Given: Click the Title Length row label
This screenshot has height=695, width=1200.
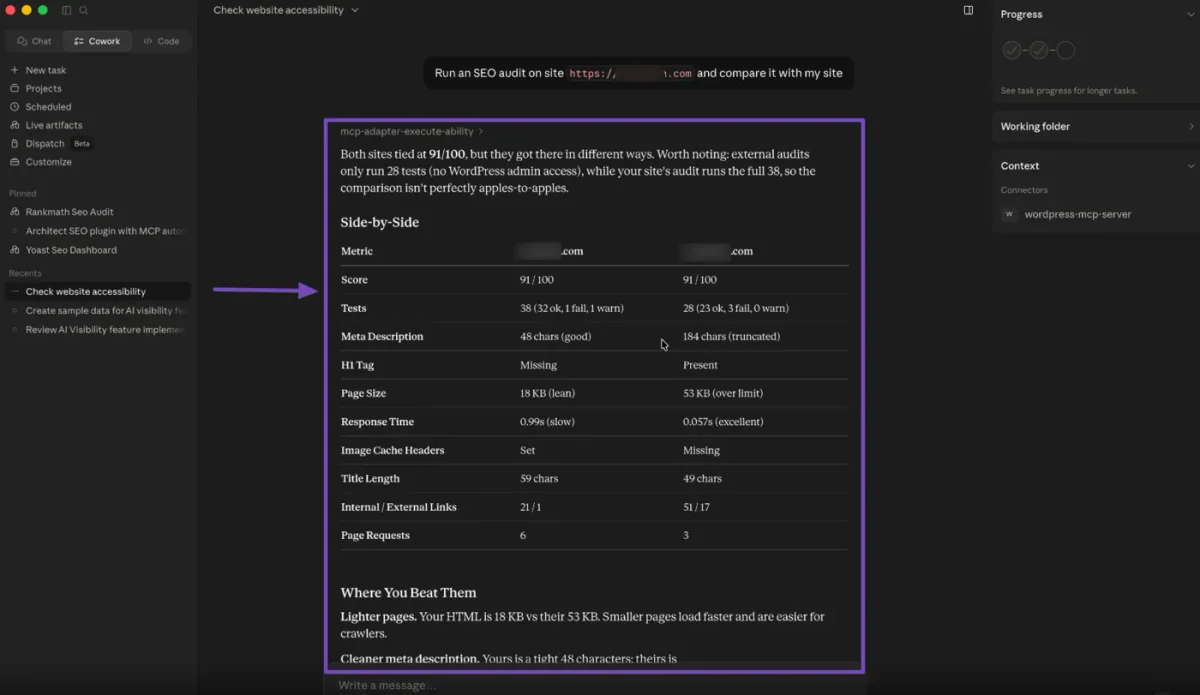Looking at the screenshot, I should point(370,479).
